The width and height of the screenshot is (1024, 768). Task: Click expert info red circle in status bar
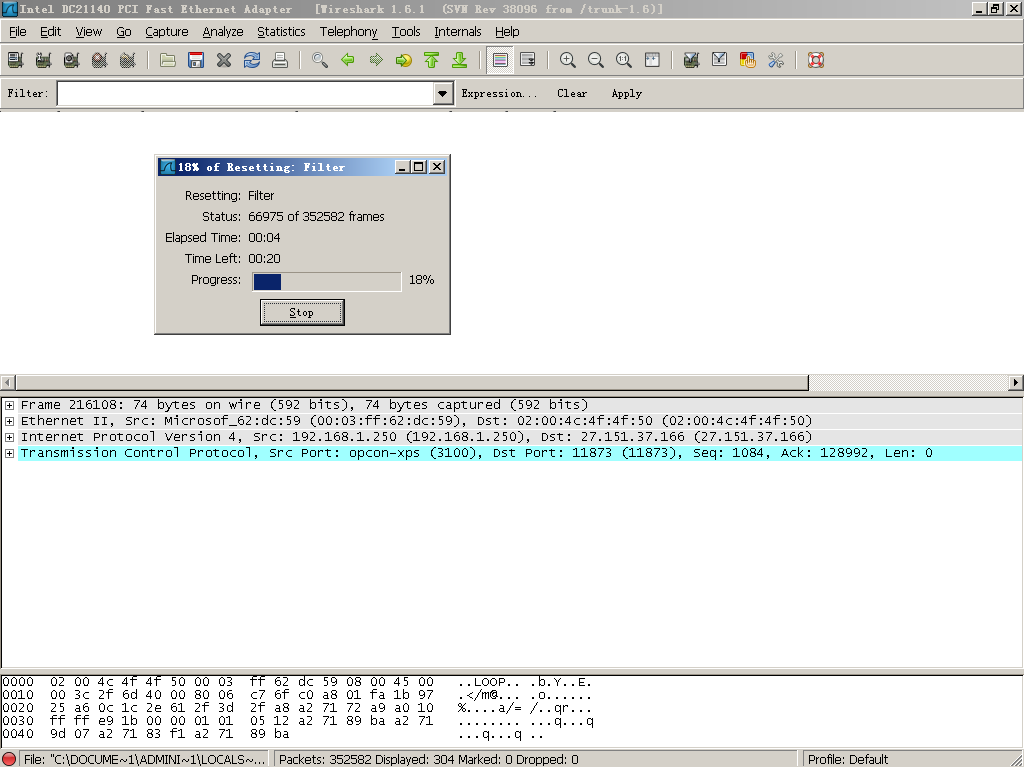9,760
